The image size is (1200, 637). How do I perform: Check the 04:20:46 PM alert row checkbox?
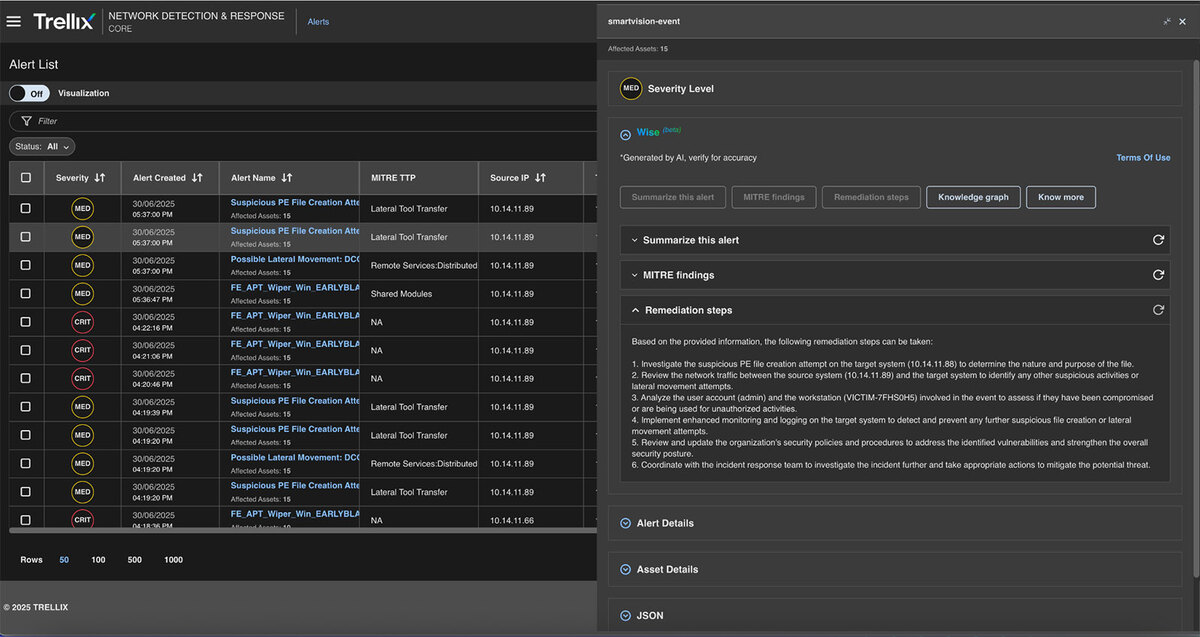coord(26,379)
